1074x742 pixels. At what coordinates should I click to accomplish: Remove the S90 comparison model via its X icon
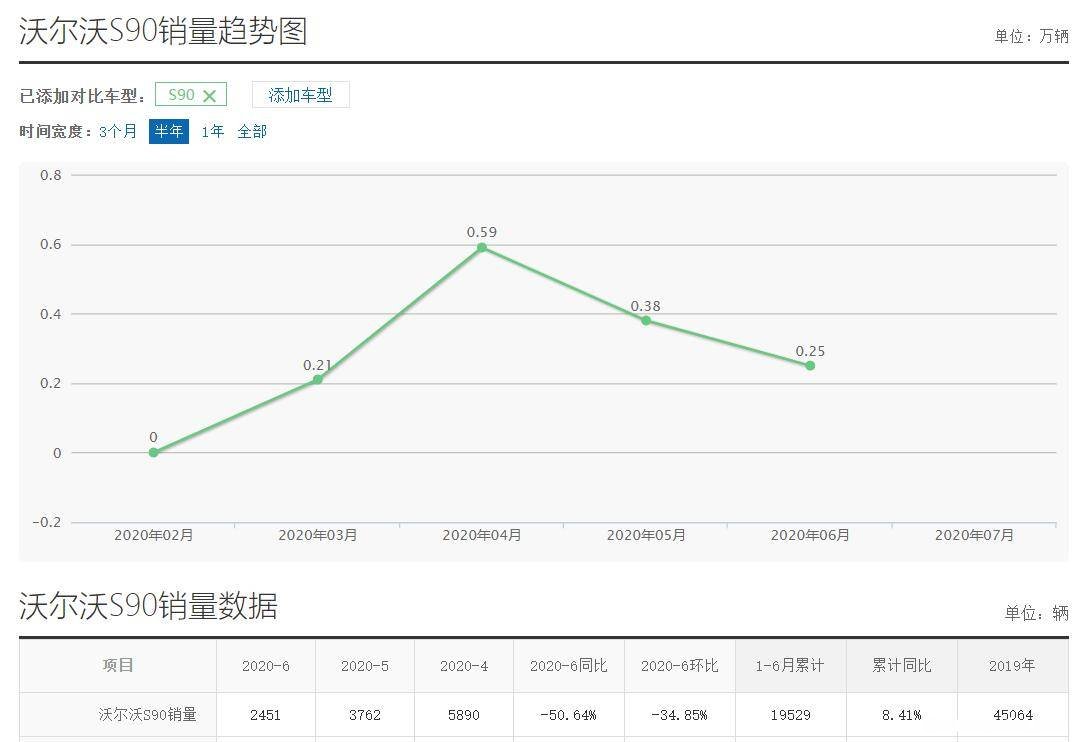[x=210, y=96]
